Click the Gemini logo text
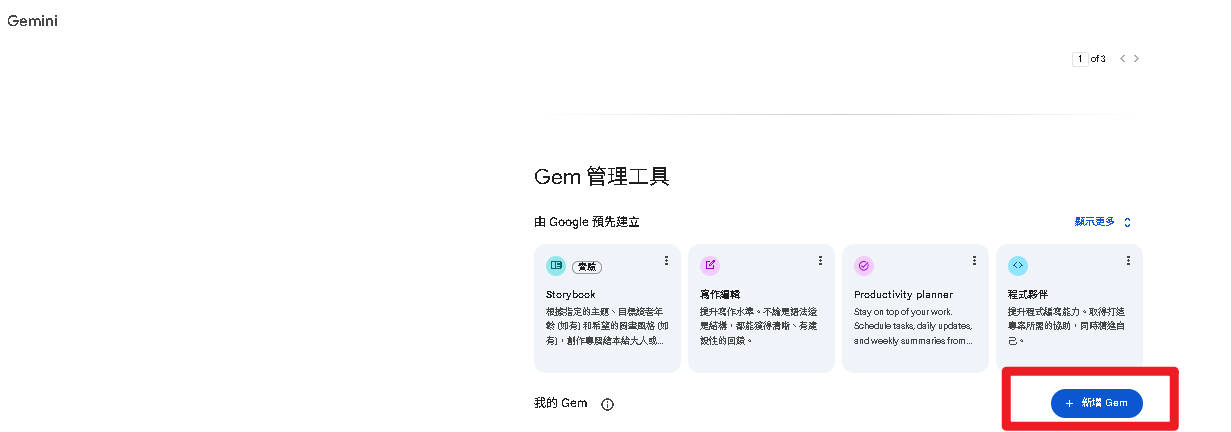This screenshot has width=1231, height=432. click(x=32, y=20)
